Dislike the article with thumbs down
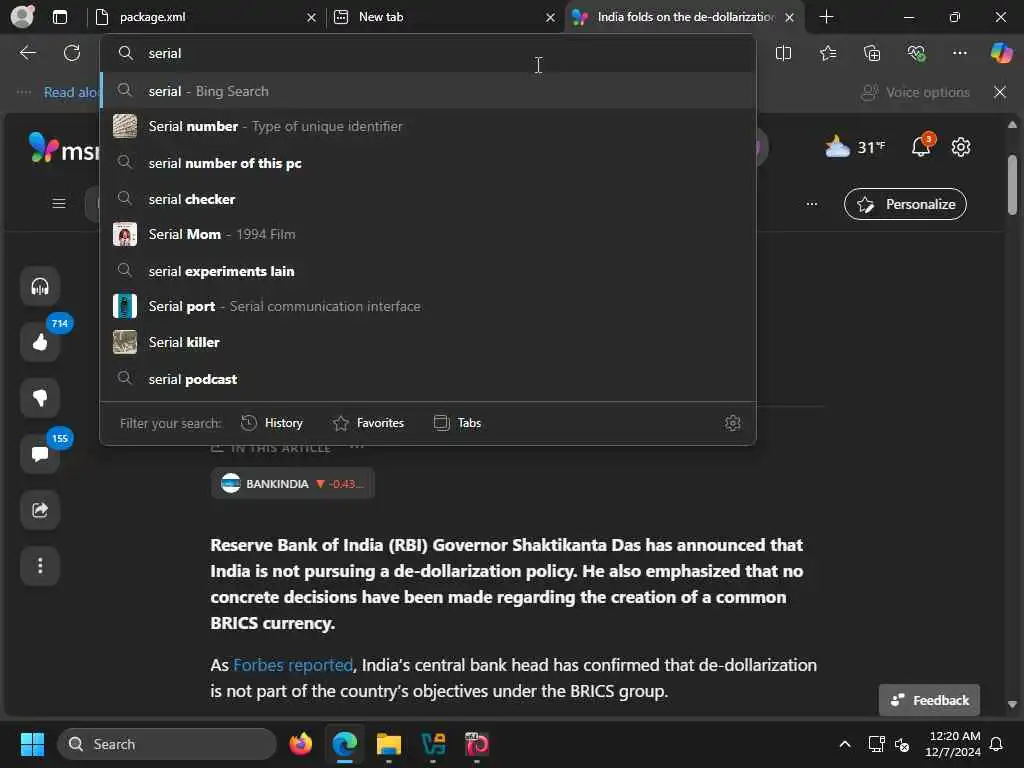Viewport: 1024px width, 768px height. pos(40,398)
